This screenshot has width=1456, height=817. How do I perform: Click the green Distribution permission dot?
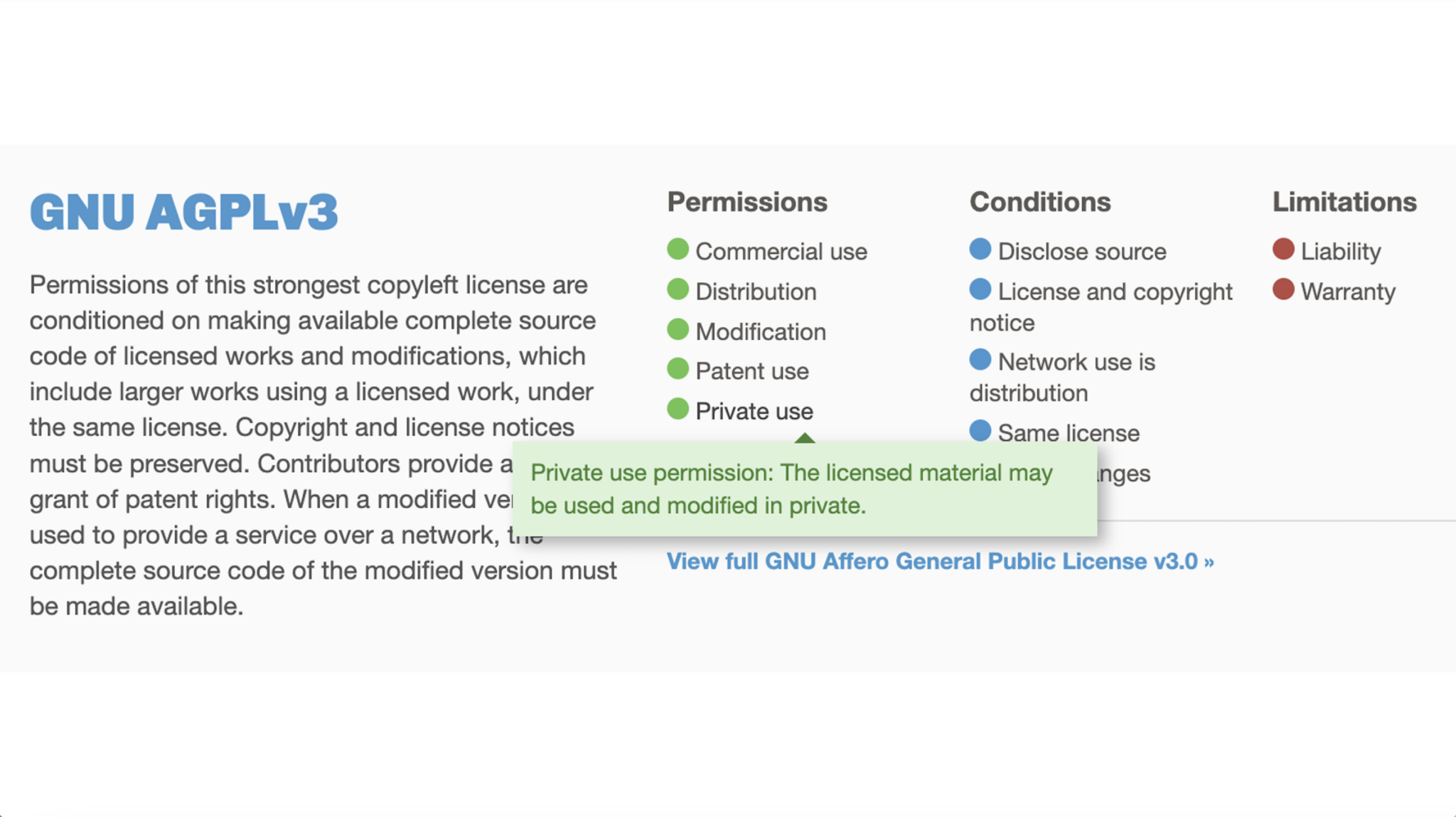coord(678,289)
